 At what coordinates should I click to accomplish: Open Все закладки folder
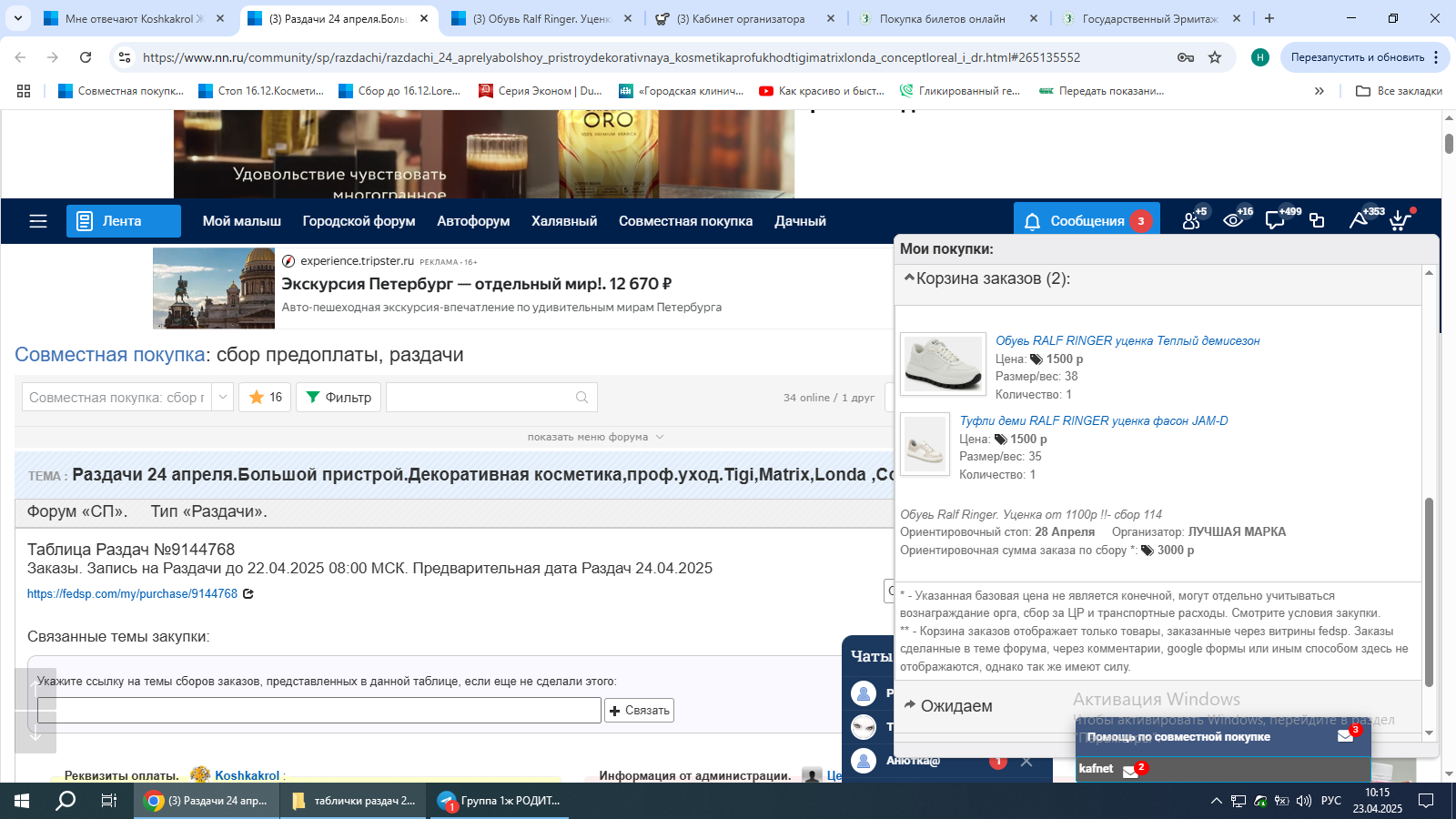1399,91
